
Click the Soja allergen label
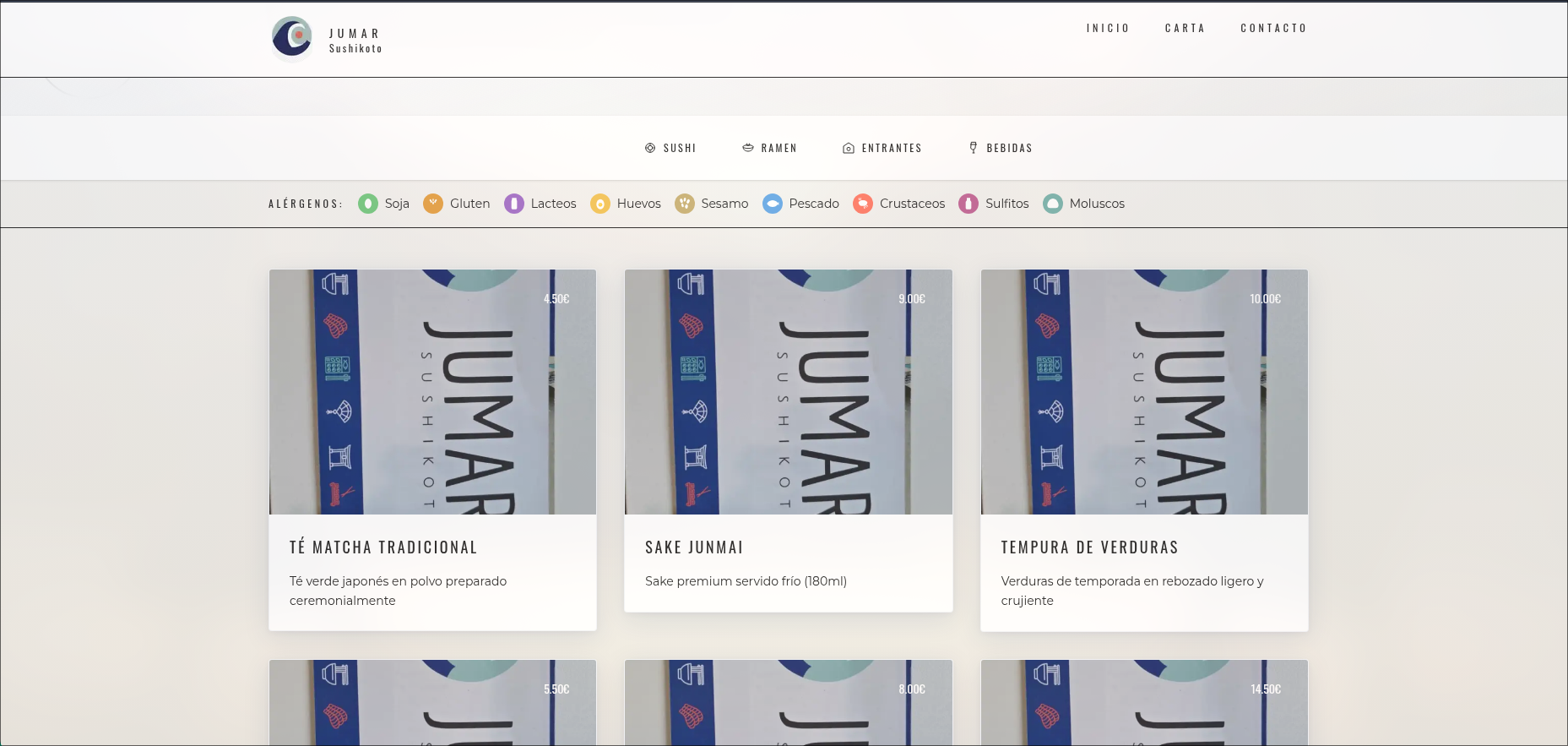[397, 204]
